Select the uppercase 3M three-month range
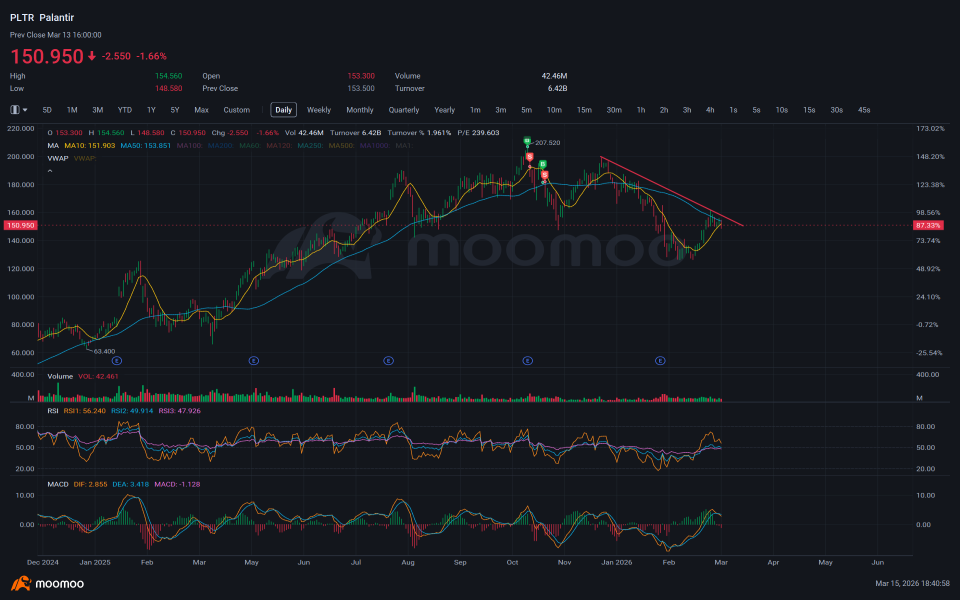 tap(97, 110)
